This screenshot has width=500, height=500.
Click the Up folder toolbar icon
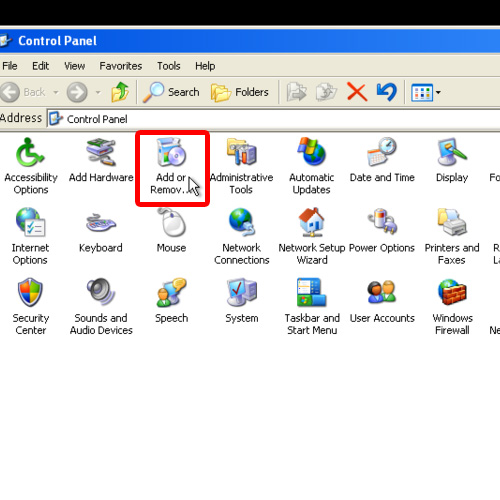[x=120, y=92]
